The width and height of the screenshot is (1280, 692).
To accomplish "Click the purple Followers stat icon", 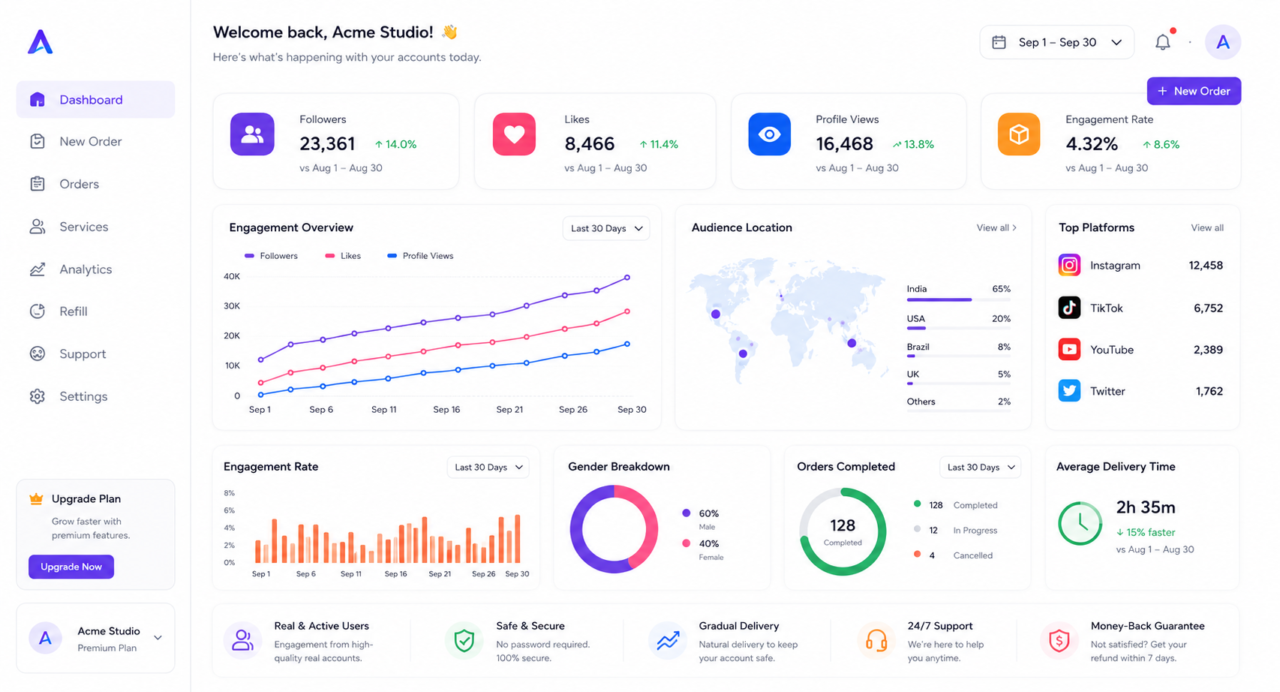I will (x=252, y=134).
